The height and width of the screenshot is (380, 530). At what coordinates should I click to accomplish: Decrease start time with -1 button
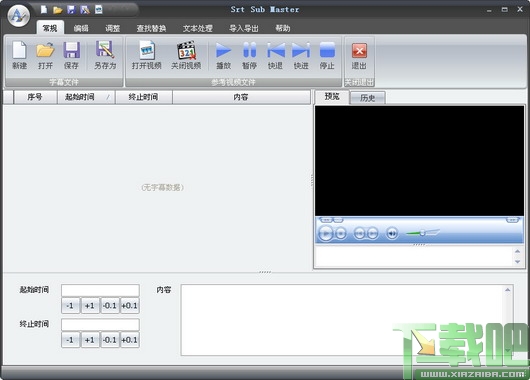pyautogui.click(x=71, y=306)
